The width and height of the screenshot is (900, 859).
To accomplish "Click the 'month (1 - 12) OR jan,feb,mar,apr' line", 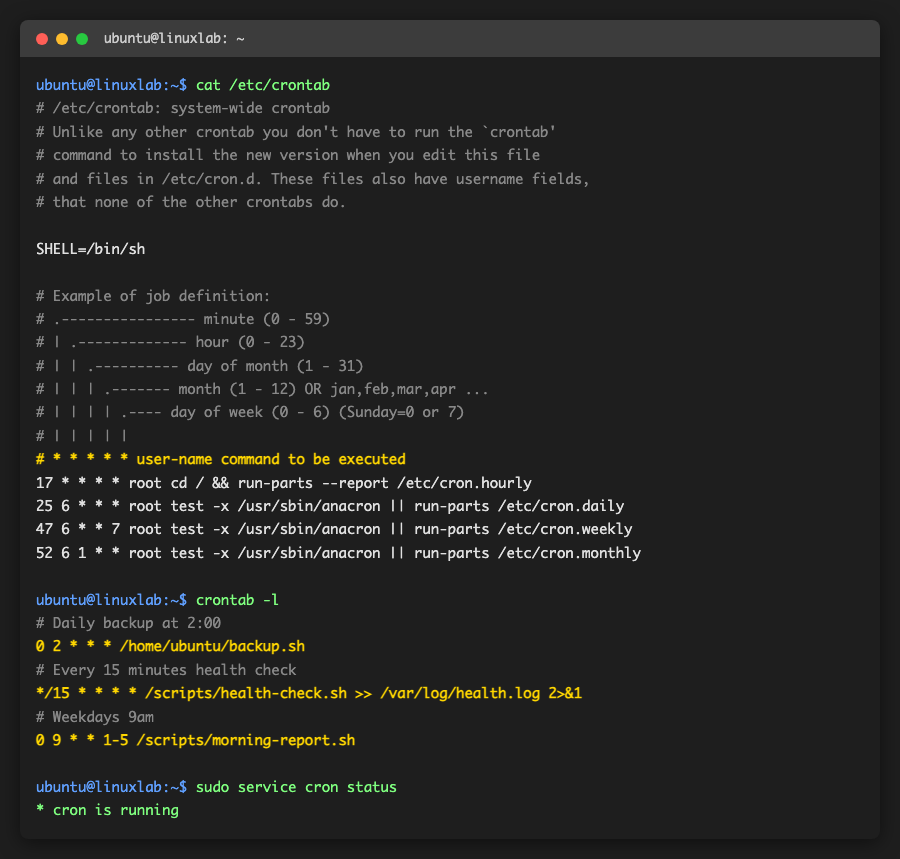I will pyautogui.click(x=262, y=390).
